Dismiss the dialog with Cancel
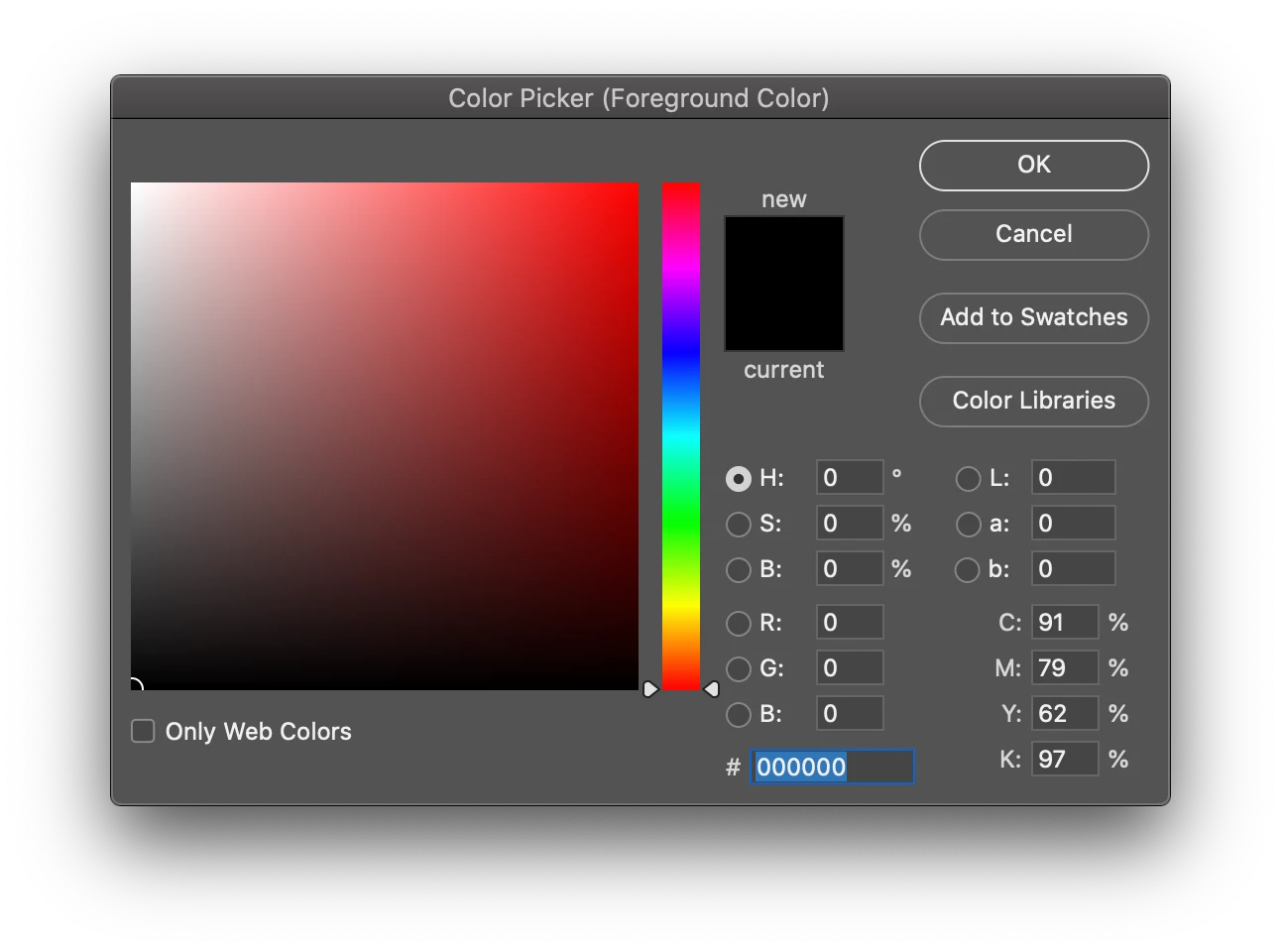1281x952 pixels. pyautogui.click(x=1033, y=234)
